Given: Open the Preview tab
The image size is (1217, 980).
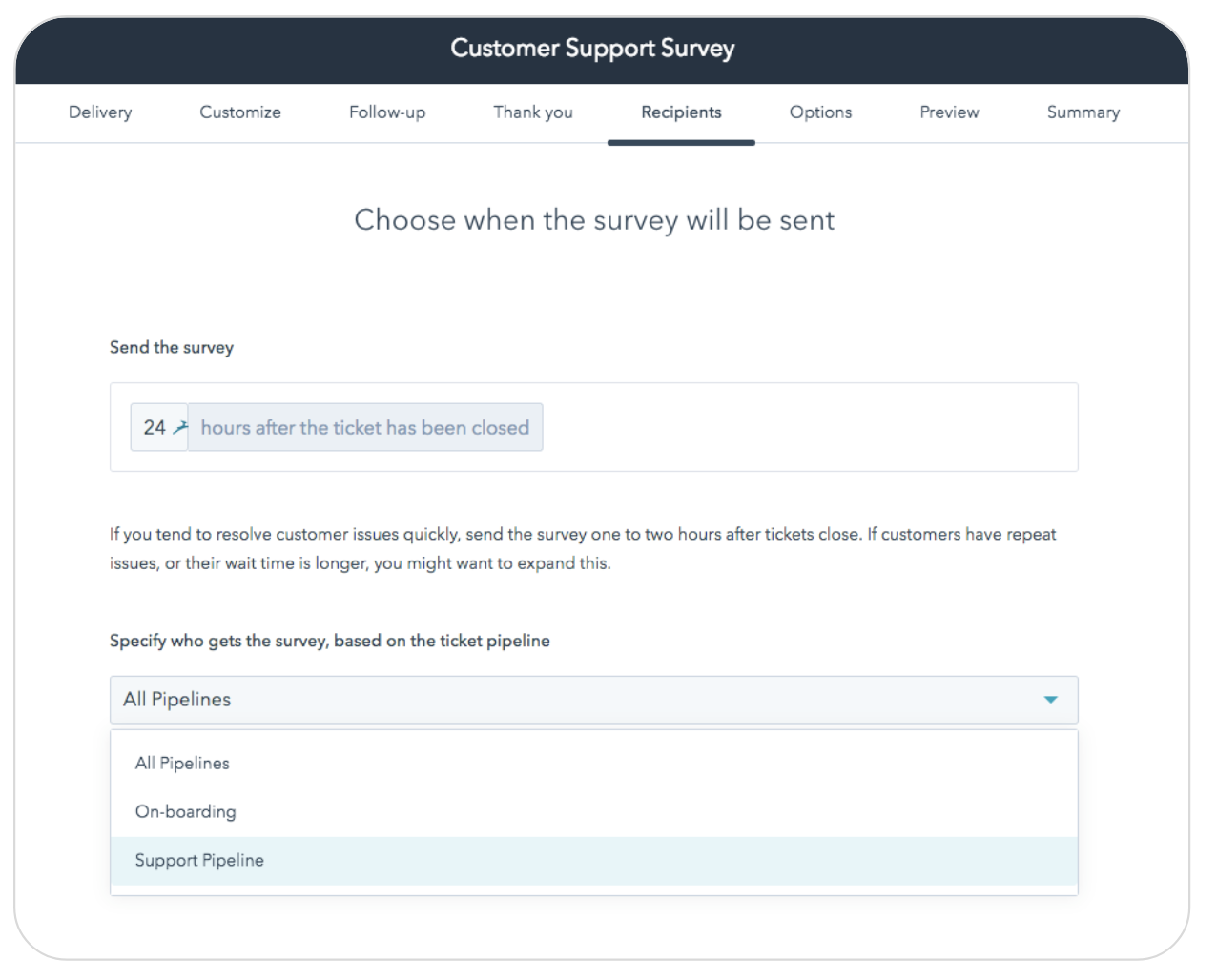Looking at the screenshot, I should pos(949,112).
